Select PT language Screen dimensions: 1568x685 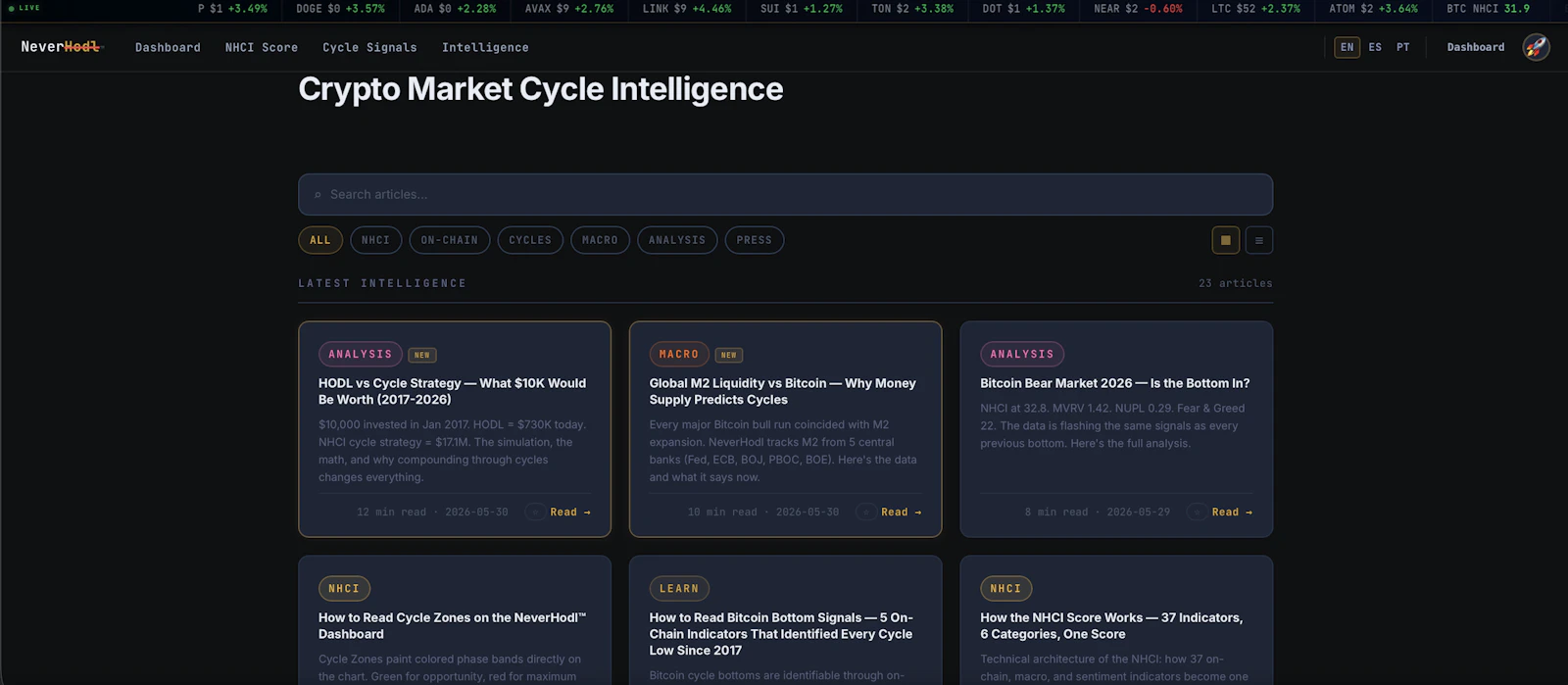pyautogui.click(x=1402, y=47)
